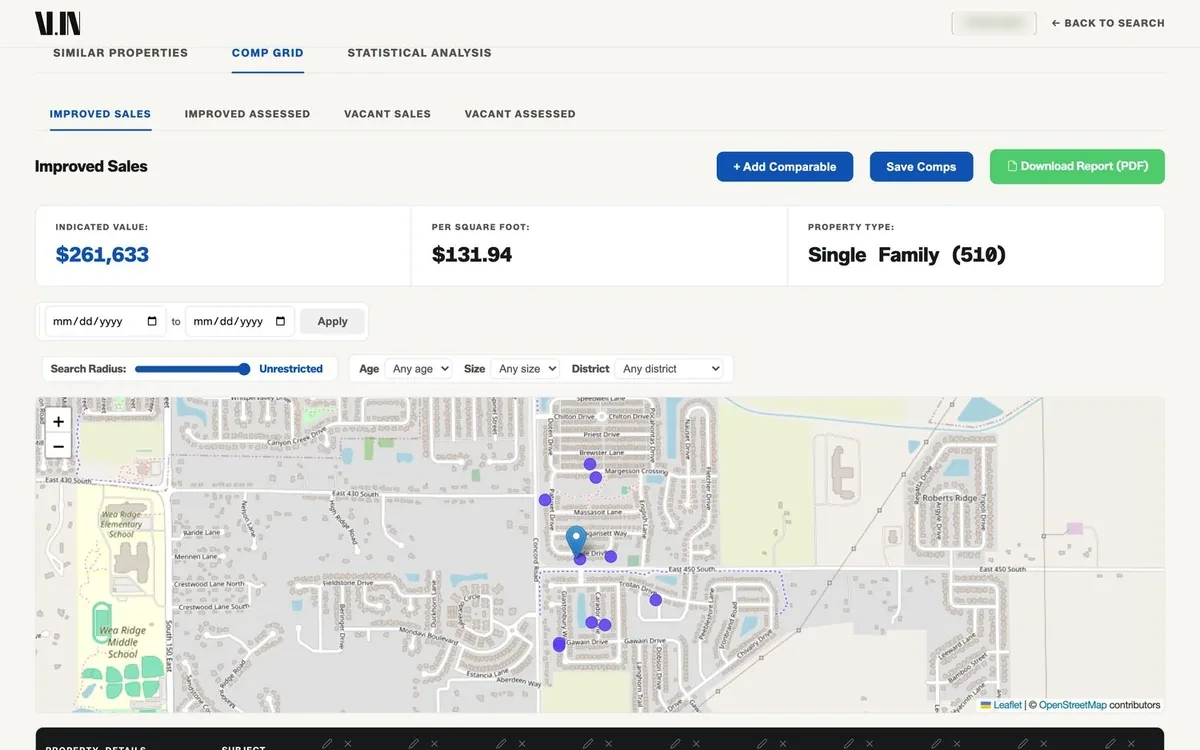This screenshot has height=750, width=1200.
Task: Select the Improved Assessed sub-tab
Action: tap(247, 114)
